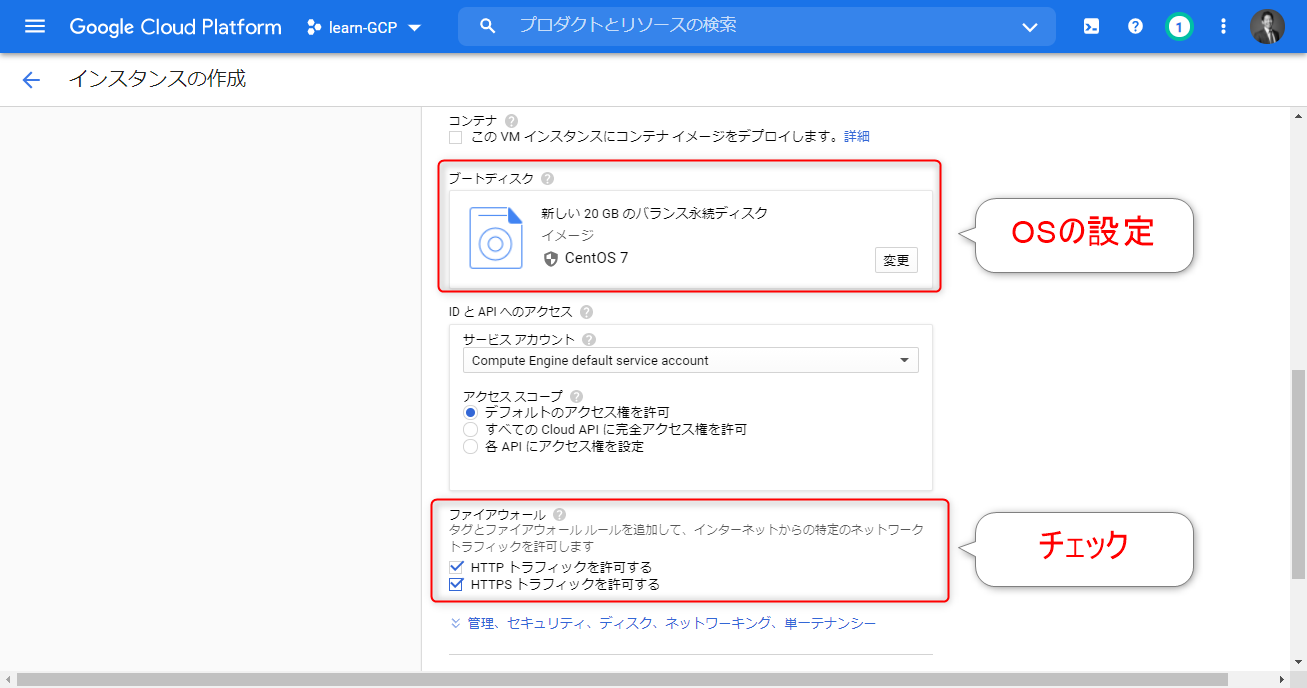Click help icon next to アクセス スコープ
Viewport: 1307px width, 688px height.
577,396
